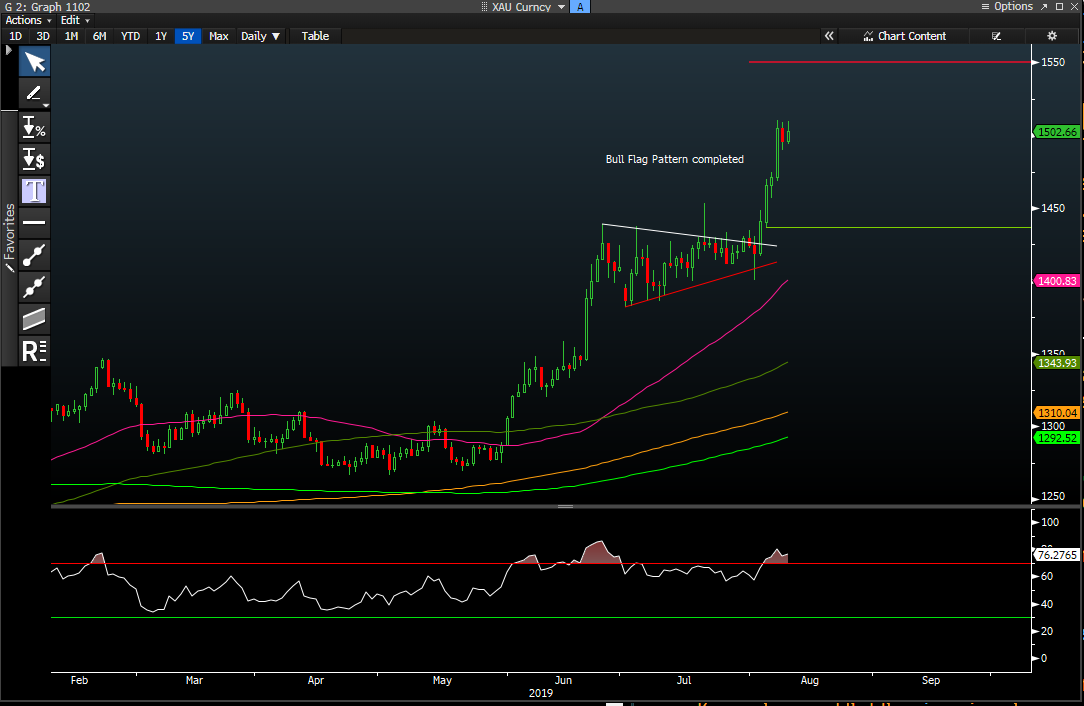1084x706 pixels.
Task: Open the Actions menu
Action: [28, 20]
